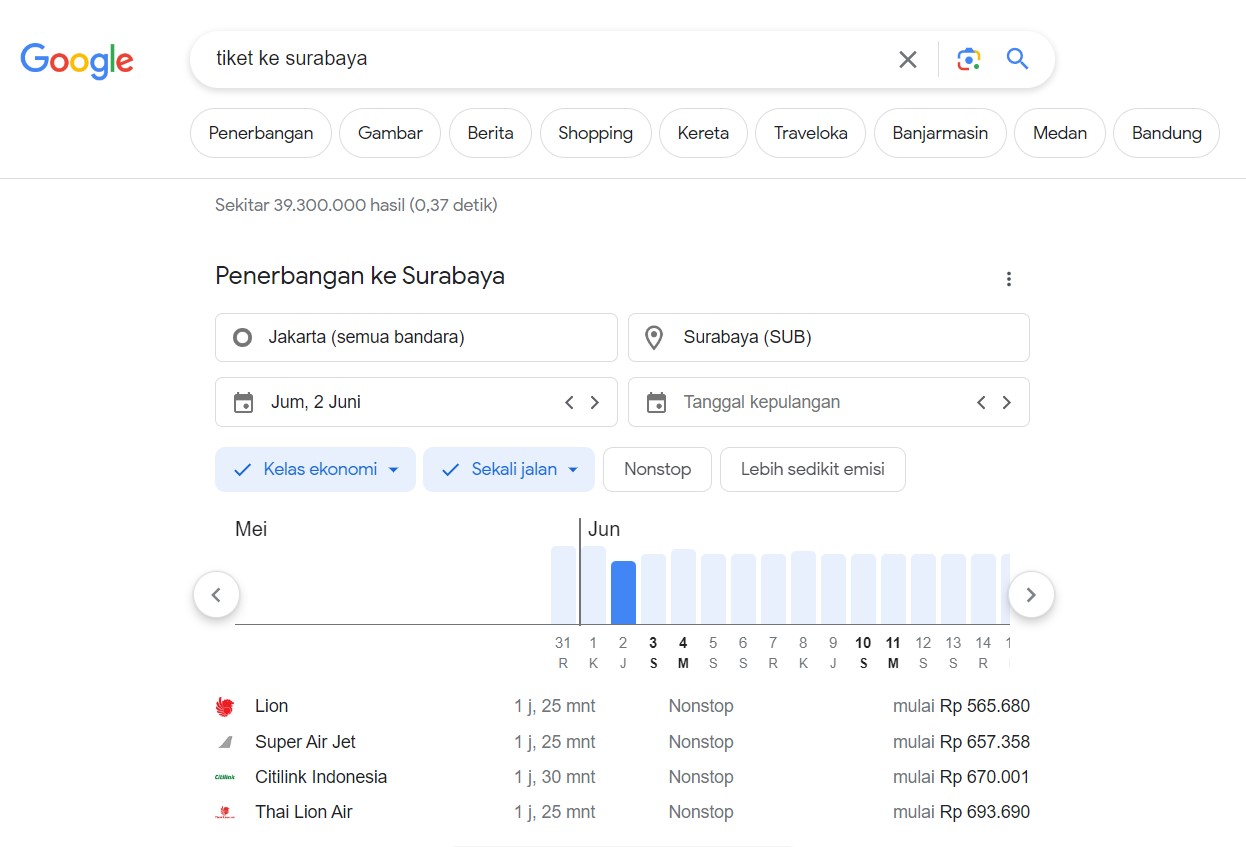Viewport: 1246px width, 847px height.
Task: Click the Traveloka suggestion chip
Action: point(809,132)
